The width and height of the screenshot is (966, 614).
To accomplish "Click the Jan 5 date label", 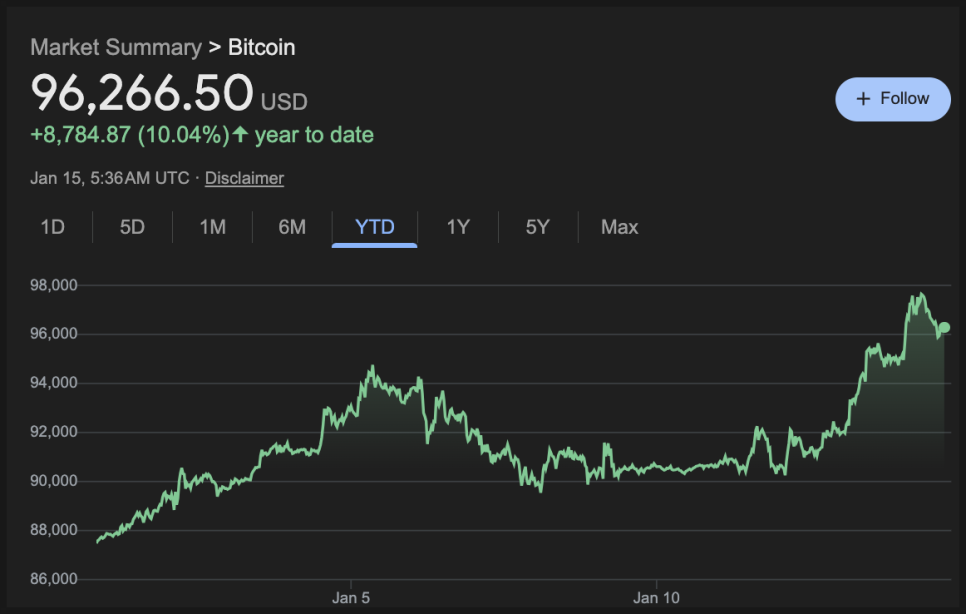I will pyautogui.click(x=351, y=598).
